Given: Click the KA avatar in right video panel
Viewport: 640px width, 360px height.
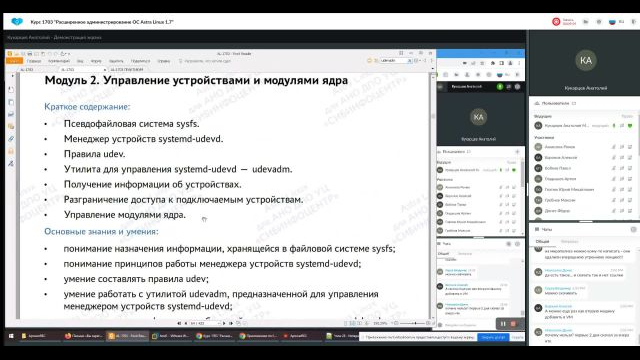Looking at the screenshot, I should point(586,60).
